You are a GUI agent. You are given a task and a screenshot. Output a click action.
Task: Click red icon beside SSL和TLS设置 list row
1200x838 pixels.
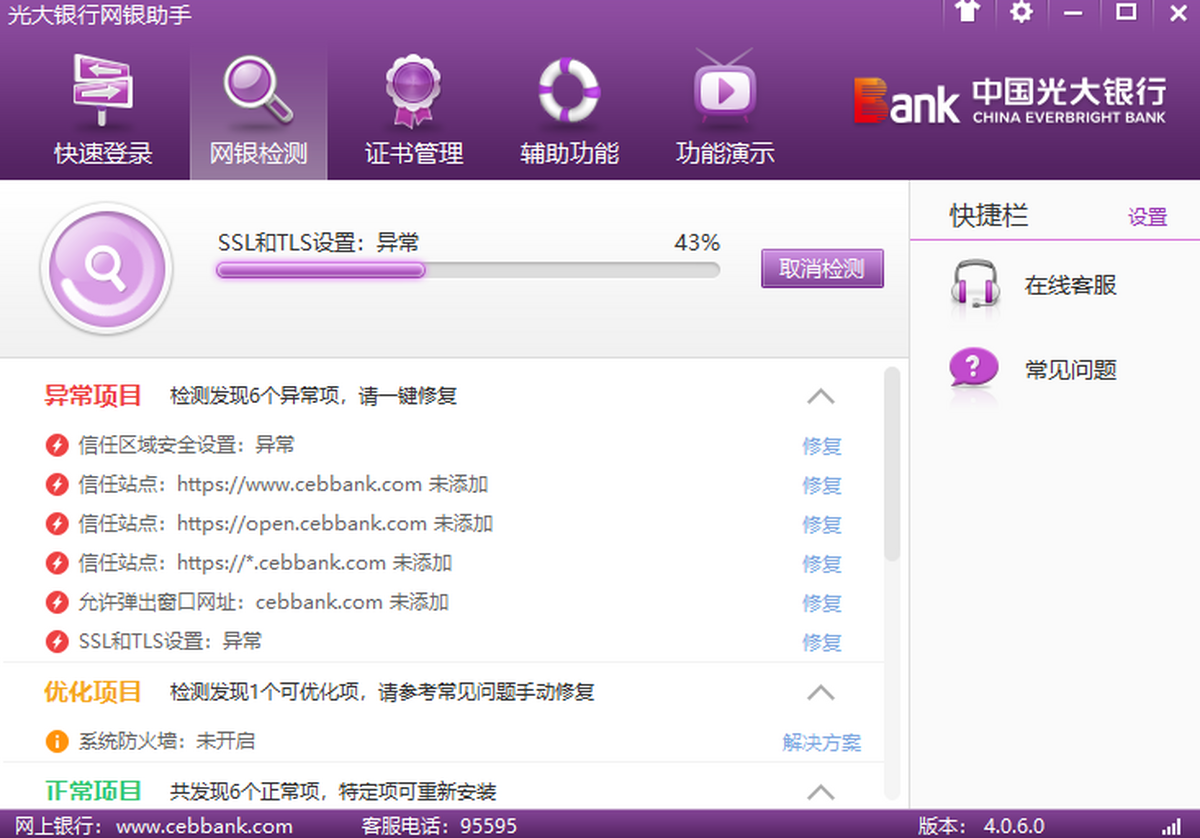[x=57, y=641]
